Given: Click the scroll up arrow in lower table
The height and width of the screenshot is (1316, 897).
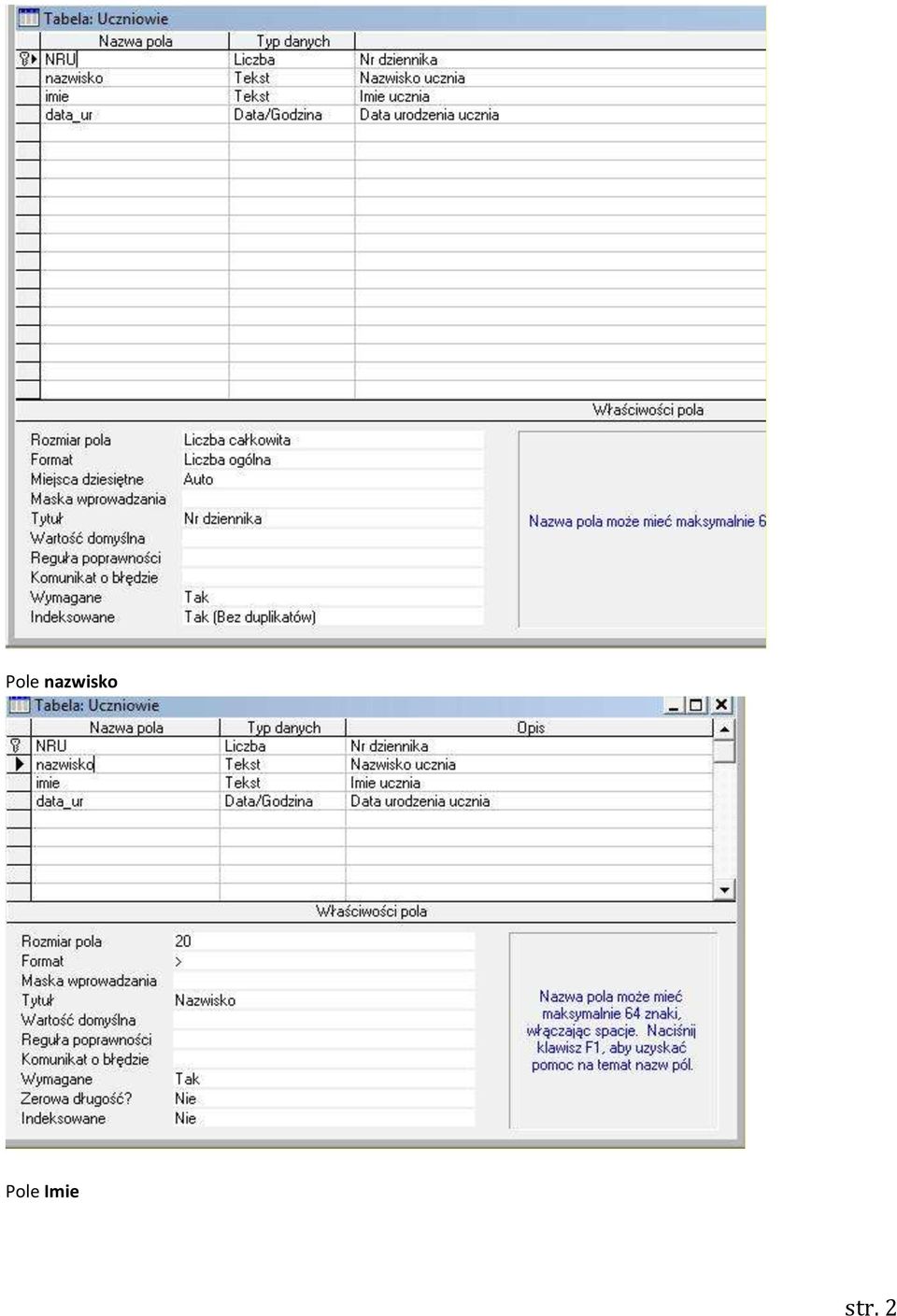Looking at the screenshot, I should 724,729.
